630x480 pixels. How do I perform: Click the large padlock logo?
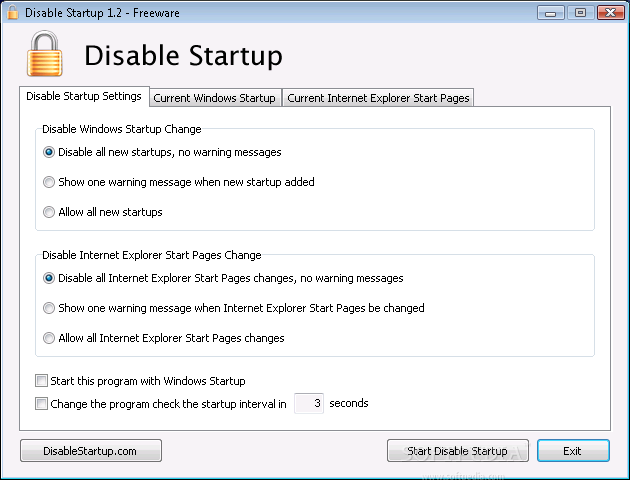[45, 53]
